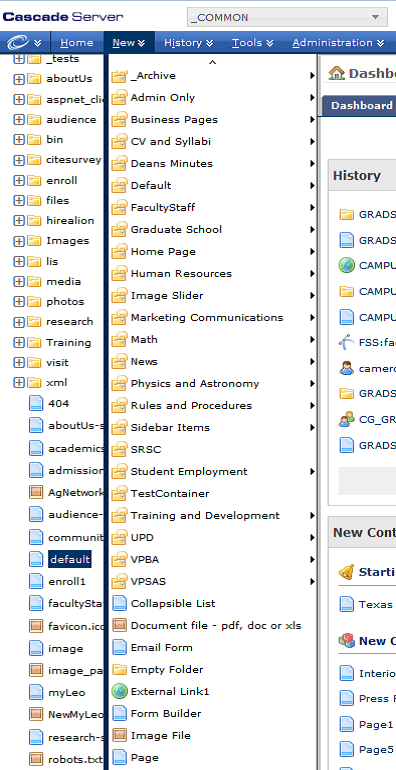Expand the enroll folder
The image size is (396, 770).
click(x=19, y=180)
